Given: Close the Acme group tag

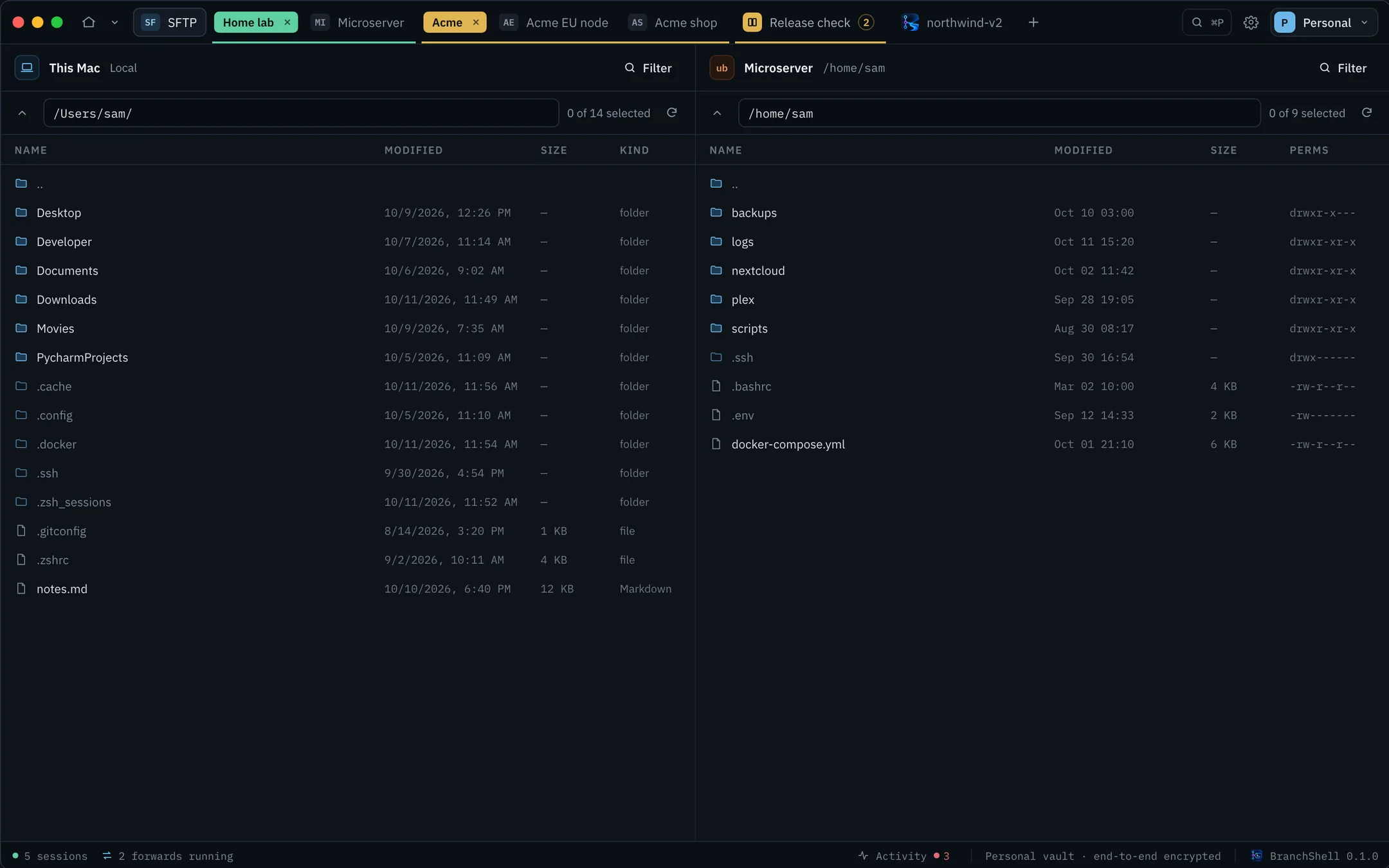Looking at the screenshot, I should [476, 23].
